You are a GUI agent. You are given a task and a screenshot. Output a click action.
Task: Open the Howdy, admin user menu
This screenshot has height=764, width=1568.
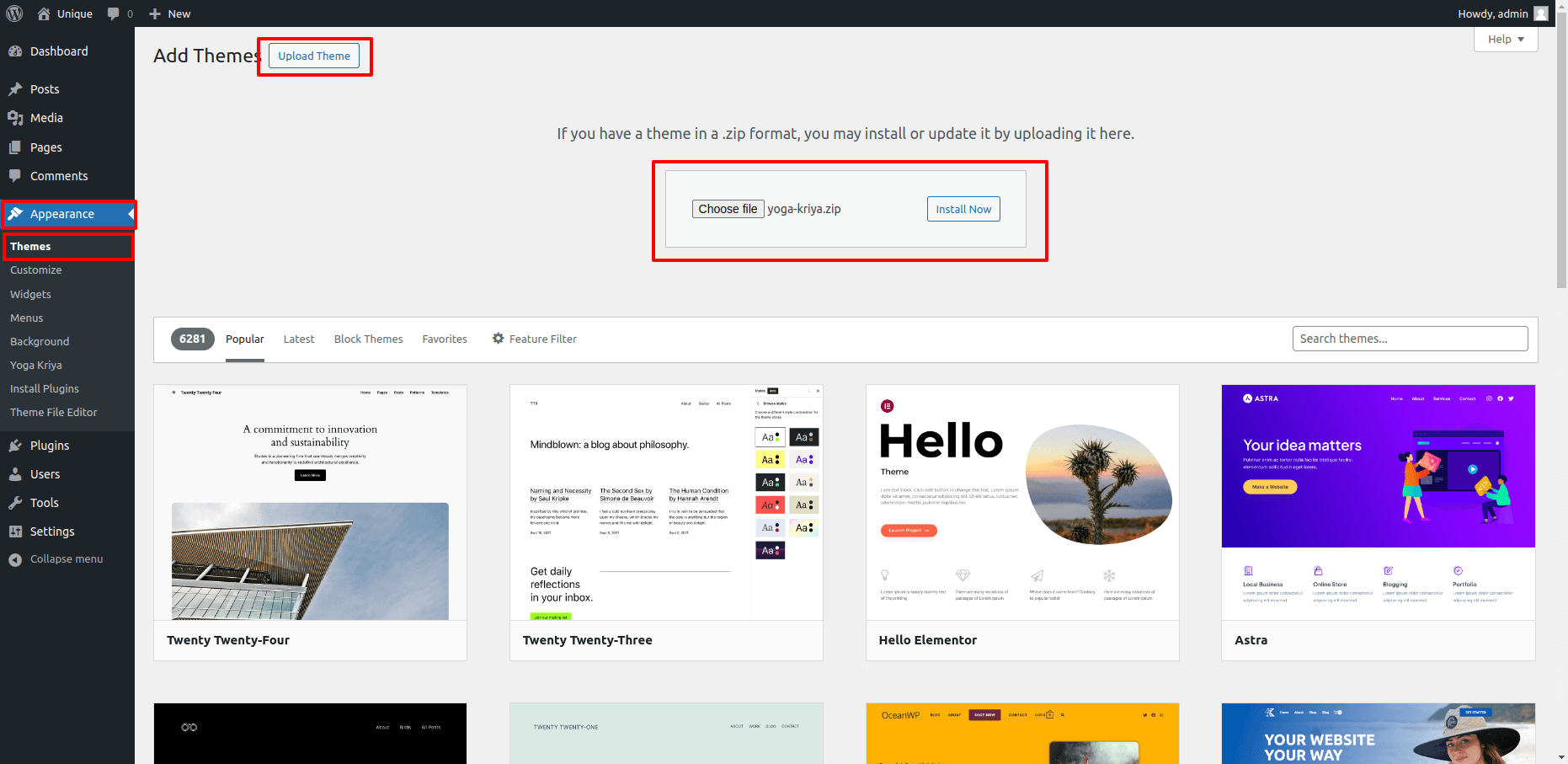pos(1492,13)
